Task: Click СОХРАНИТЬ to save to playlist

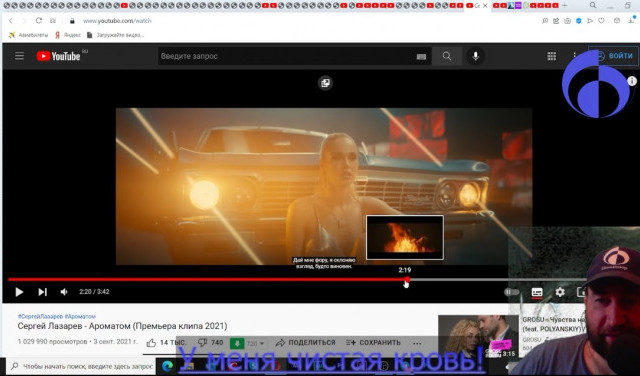Action: [x=373, y=343]
